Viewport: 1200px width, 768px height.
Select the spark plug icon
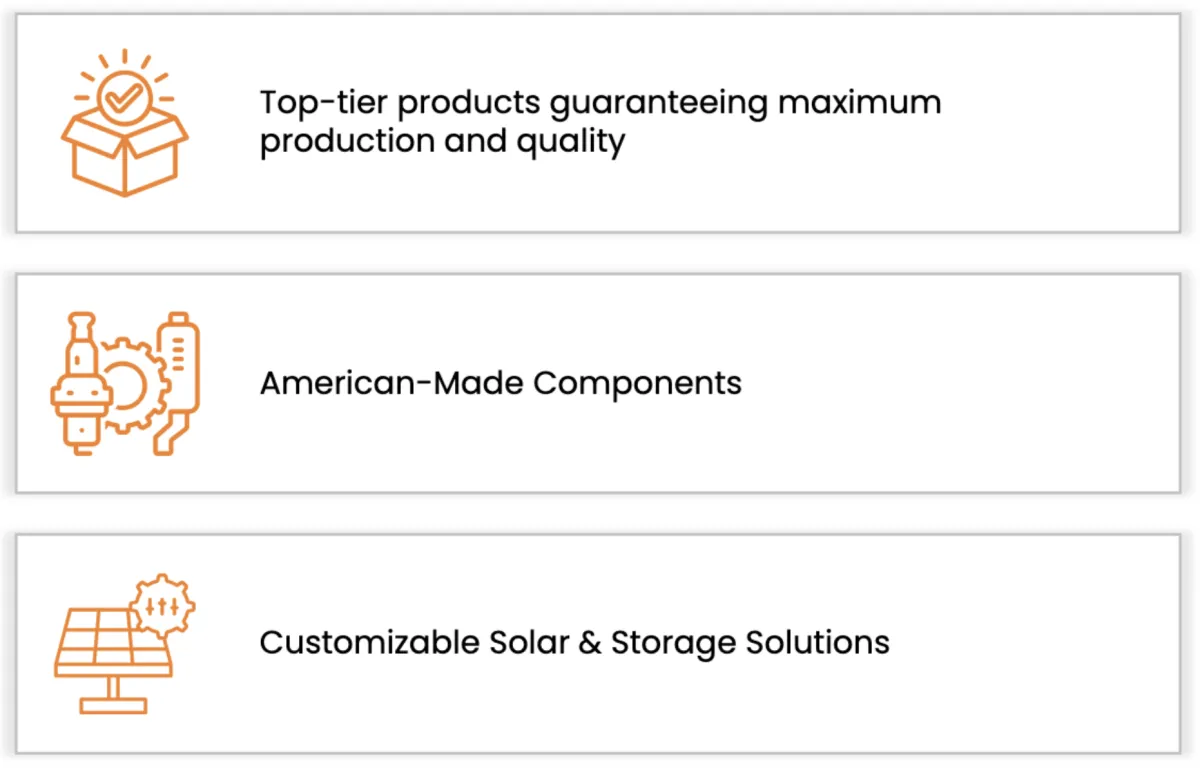[x=78, y=383]
